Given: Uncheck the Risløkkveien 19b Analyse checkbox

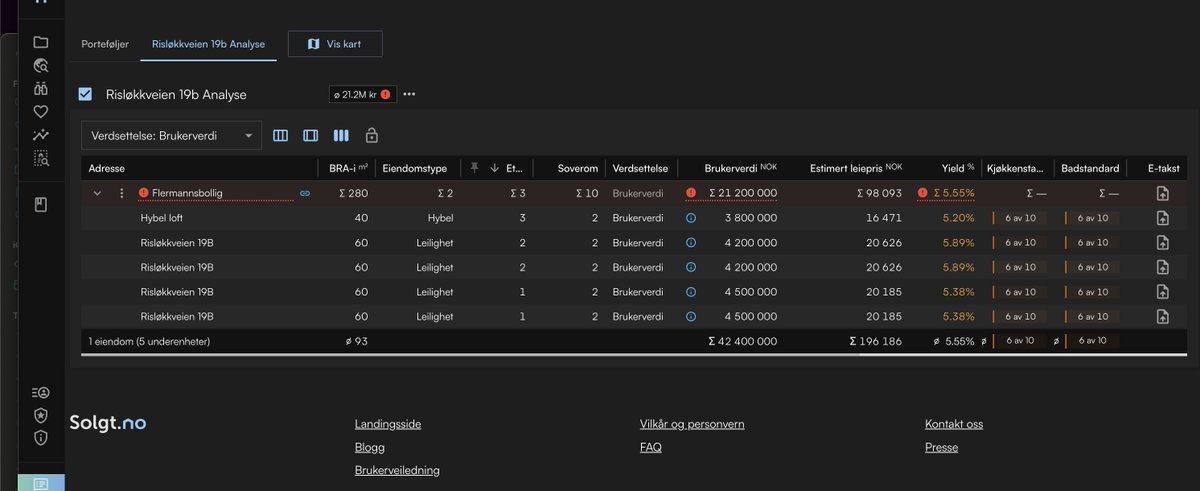Looking at the screenshot, I should click(x=86, y=94).
